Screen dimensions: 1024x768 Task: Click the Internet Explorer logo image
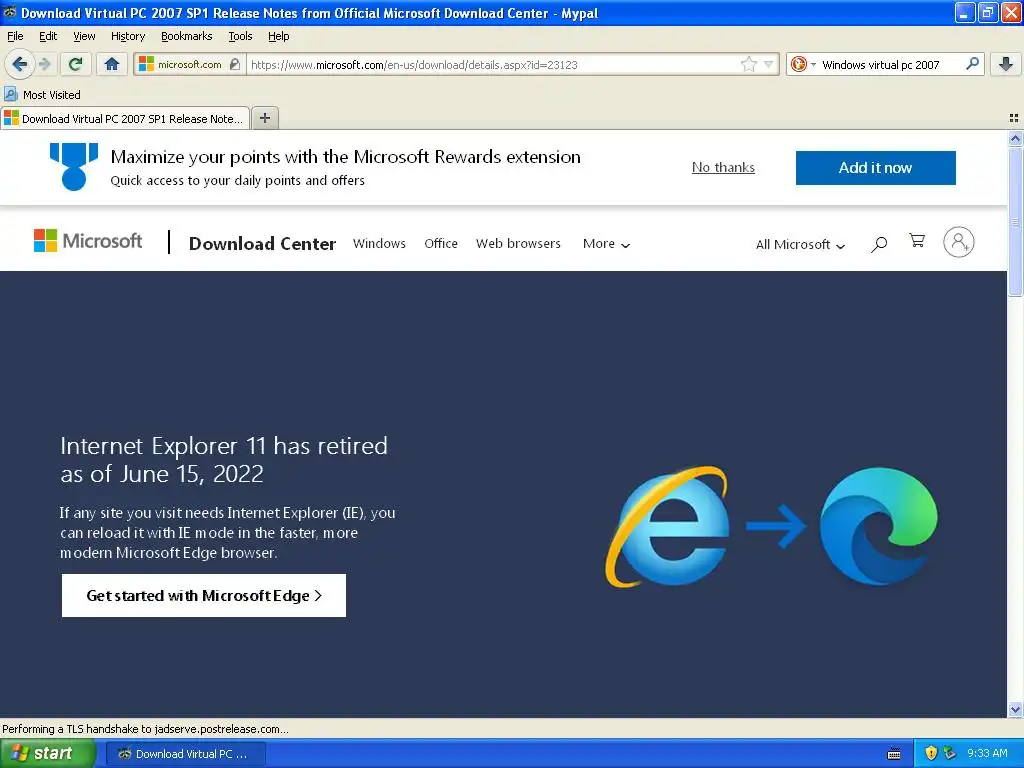coord(667,526)
